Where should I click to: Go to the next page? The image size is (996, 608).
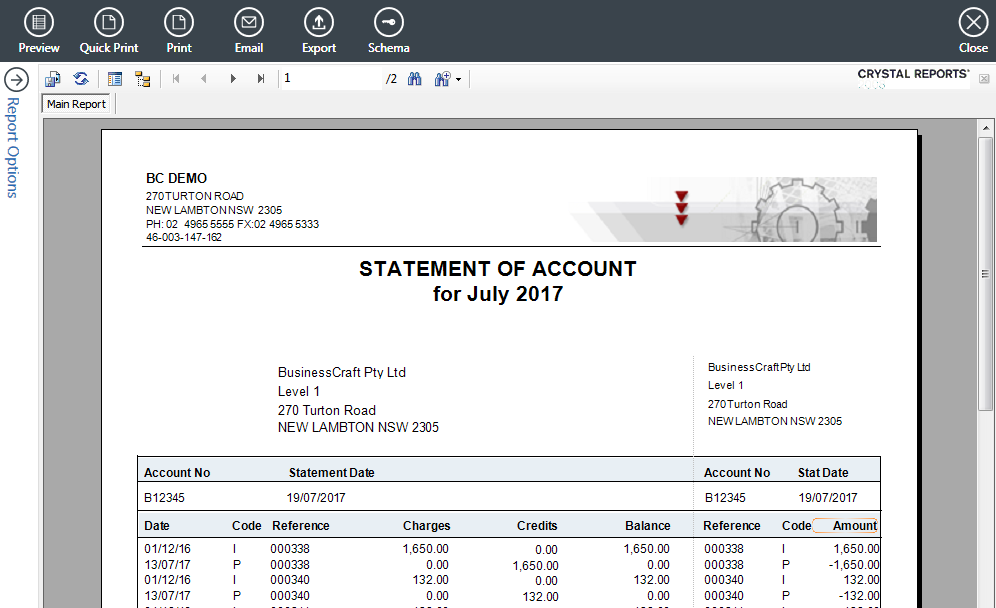point(233,79)
